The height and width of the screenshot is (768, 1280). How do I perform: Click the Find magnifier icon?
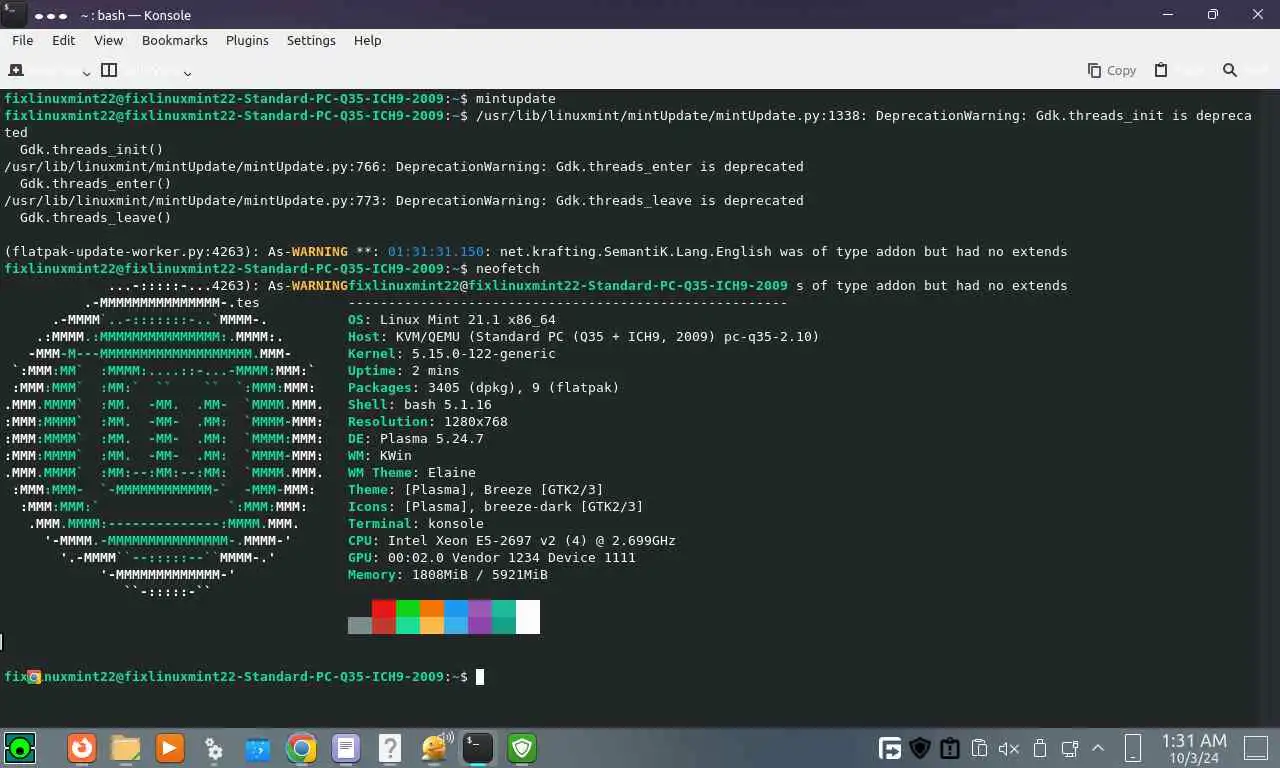(x=1230, y=70)
